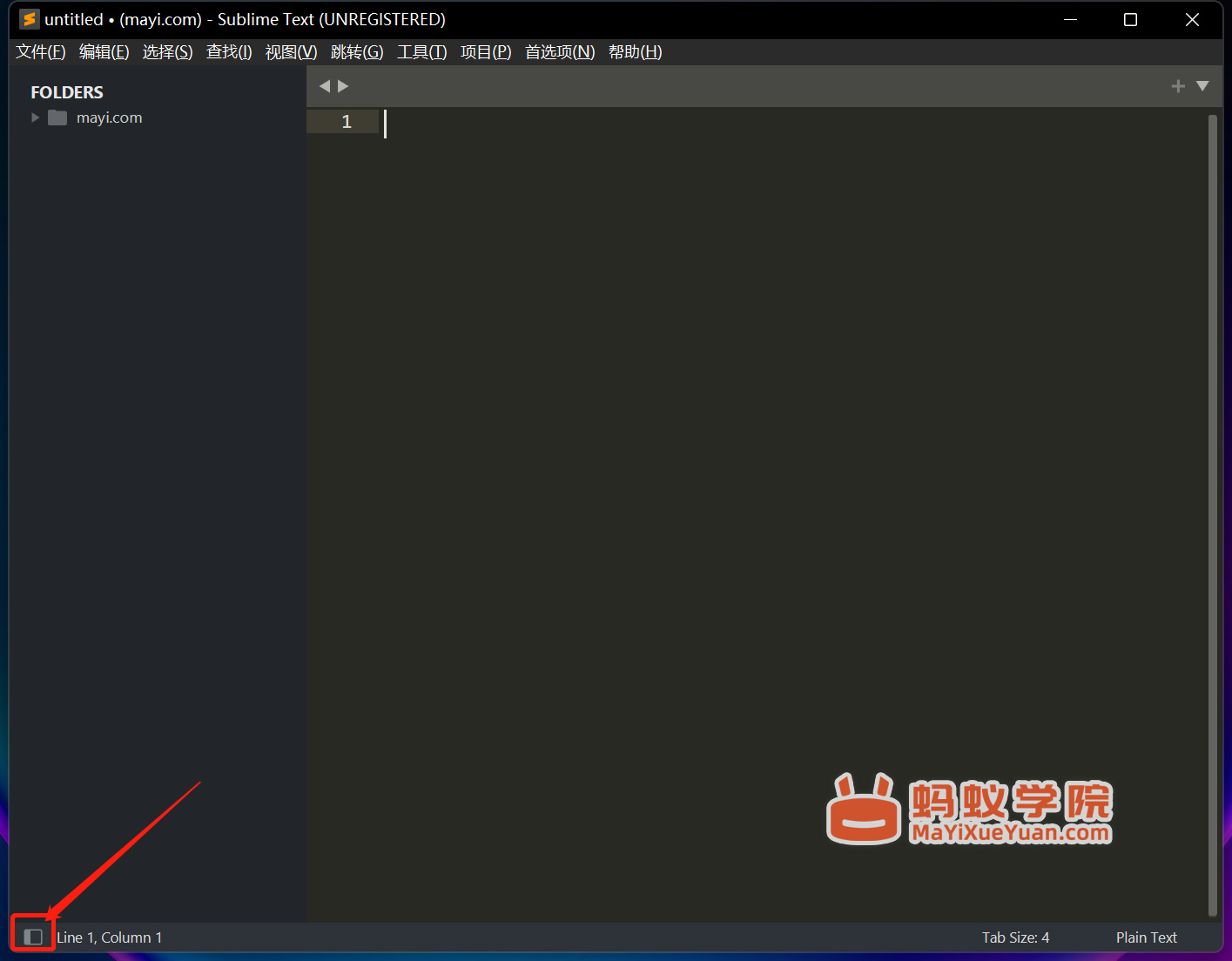Go to the previous tab with the left arrow
The width and height of the screenshot is (1232, 961).
pyautogui.click(x=325, y=86)
